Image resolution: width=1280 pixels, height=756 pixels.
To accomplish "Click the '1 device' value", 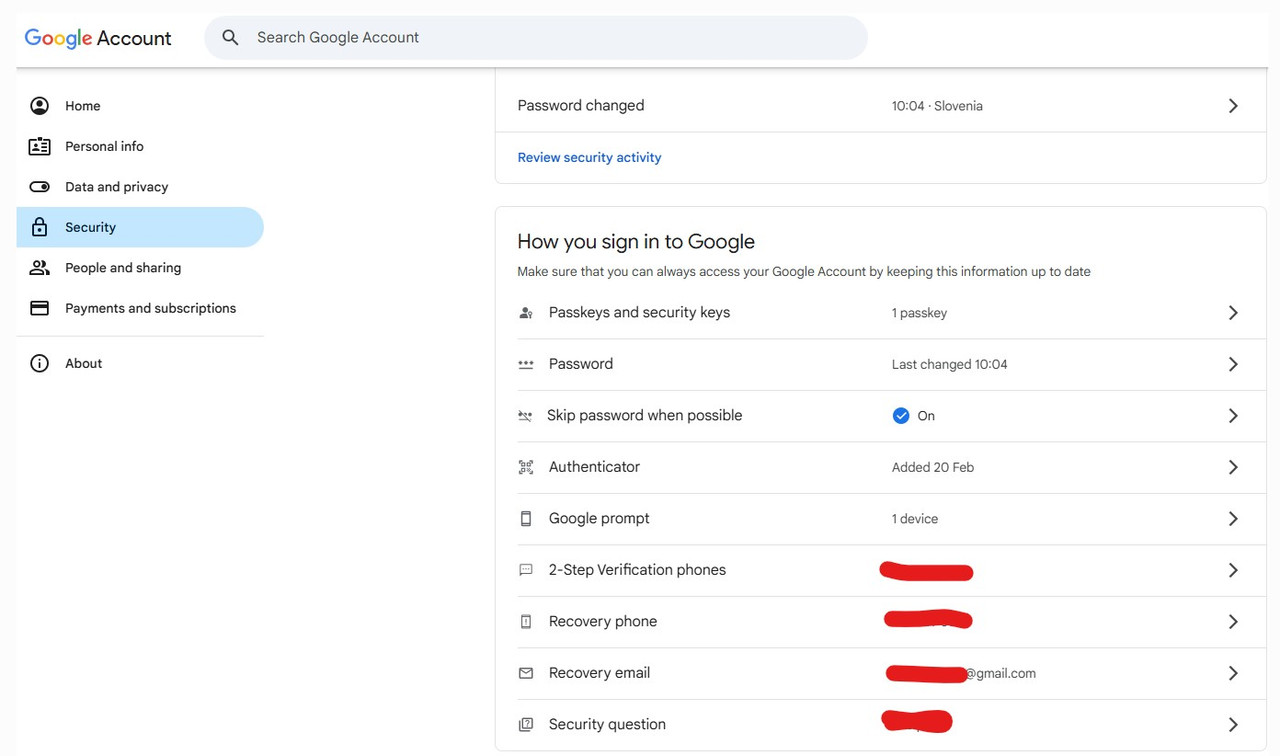I will coord(915,519).
